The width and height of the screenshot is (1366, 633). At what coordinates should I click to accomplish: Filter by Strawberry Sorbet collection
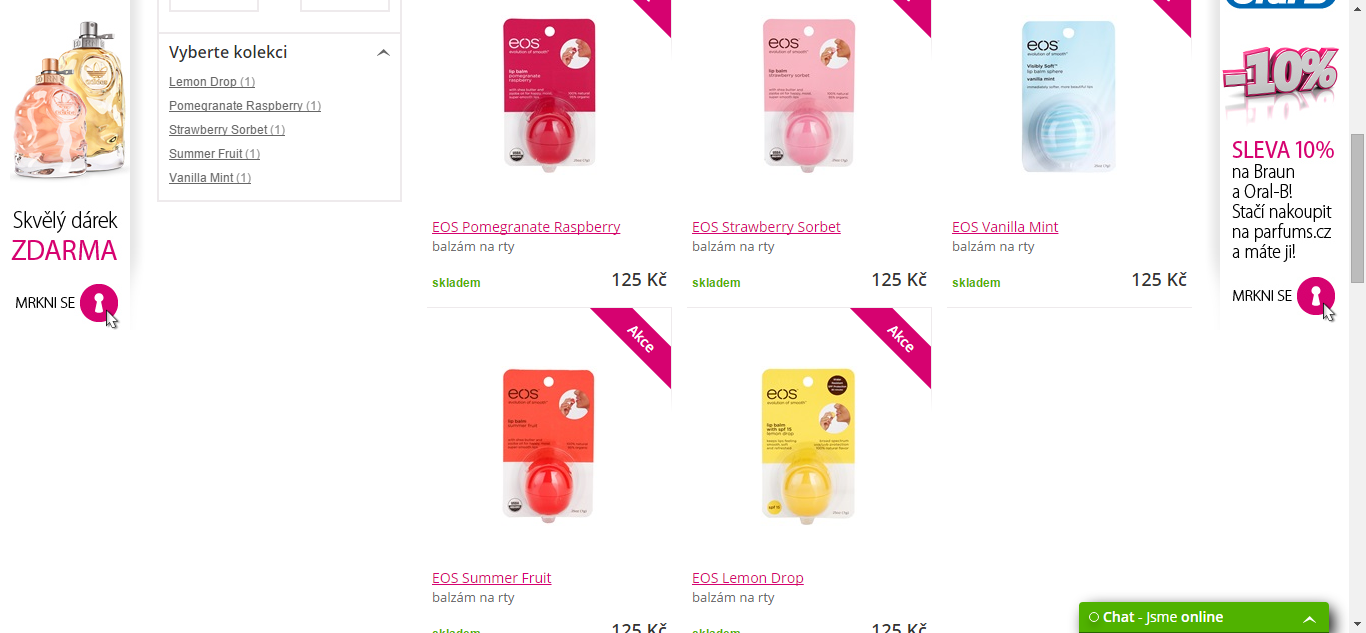(227, 130)
